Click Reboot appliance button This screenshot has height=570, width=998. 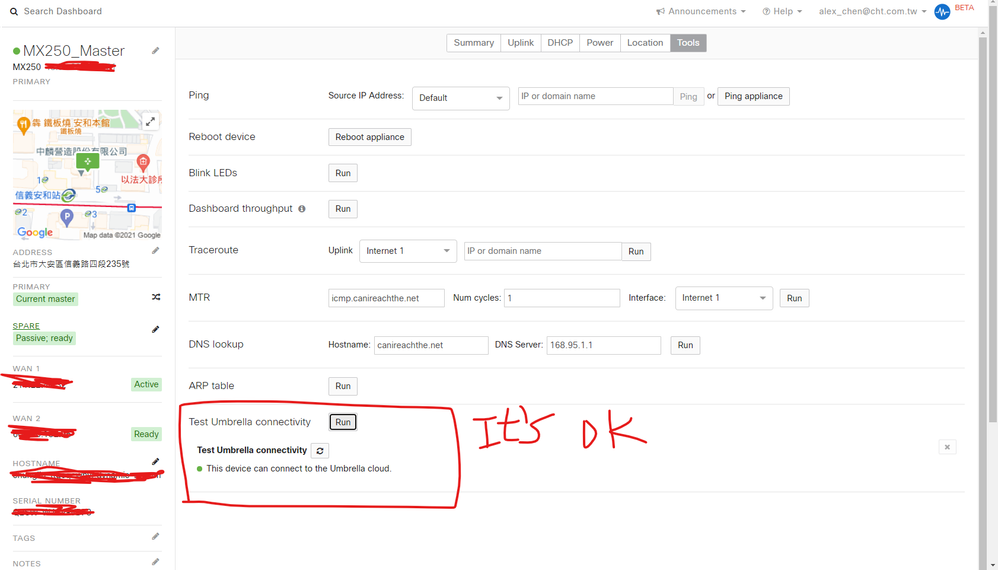point(370,137)
